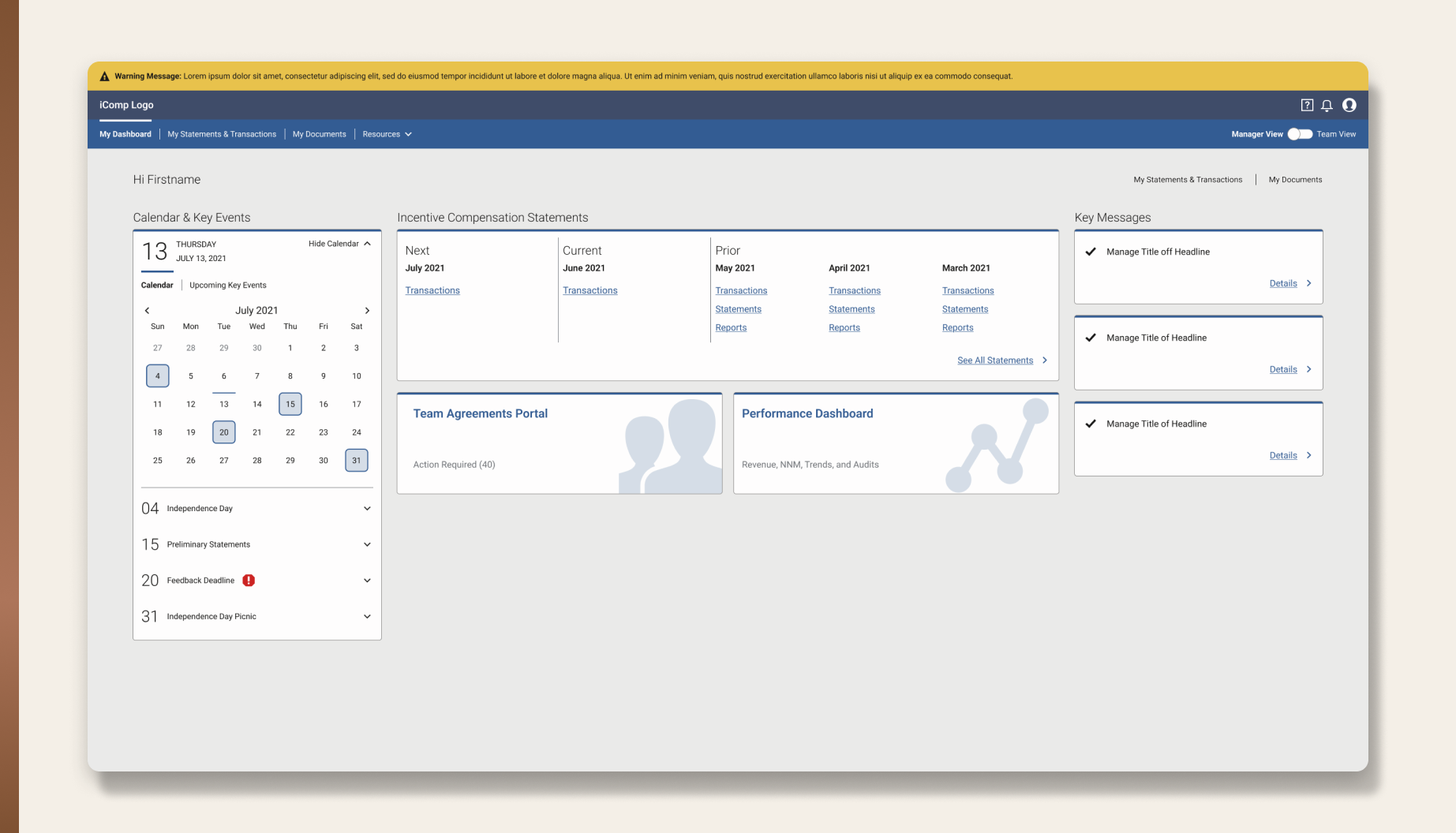Screen dimensions: 1456x833
Task: Select highlighted date 15 in calendar
Action: point(290,404)
